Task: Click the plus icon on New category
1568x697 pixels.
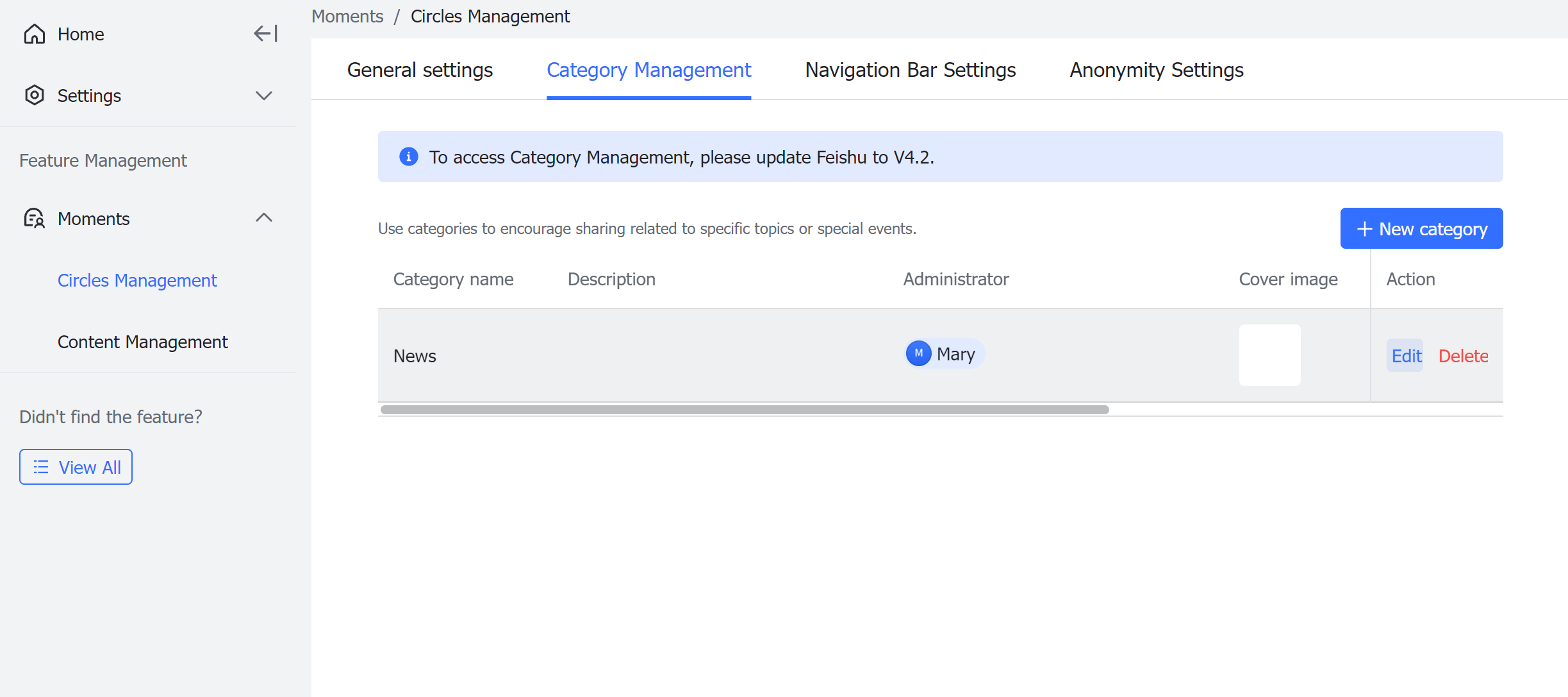Action: click(1364, 229)
